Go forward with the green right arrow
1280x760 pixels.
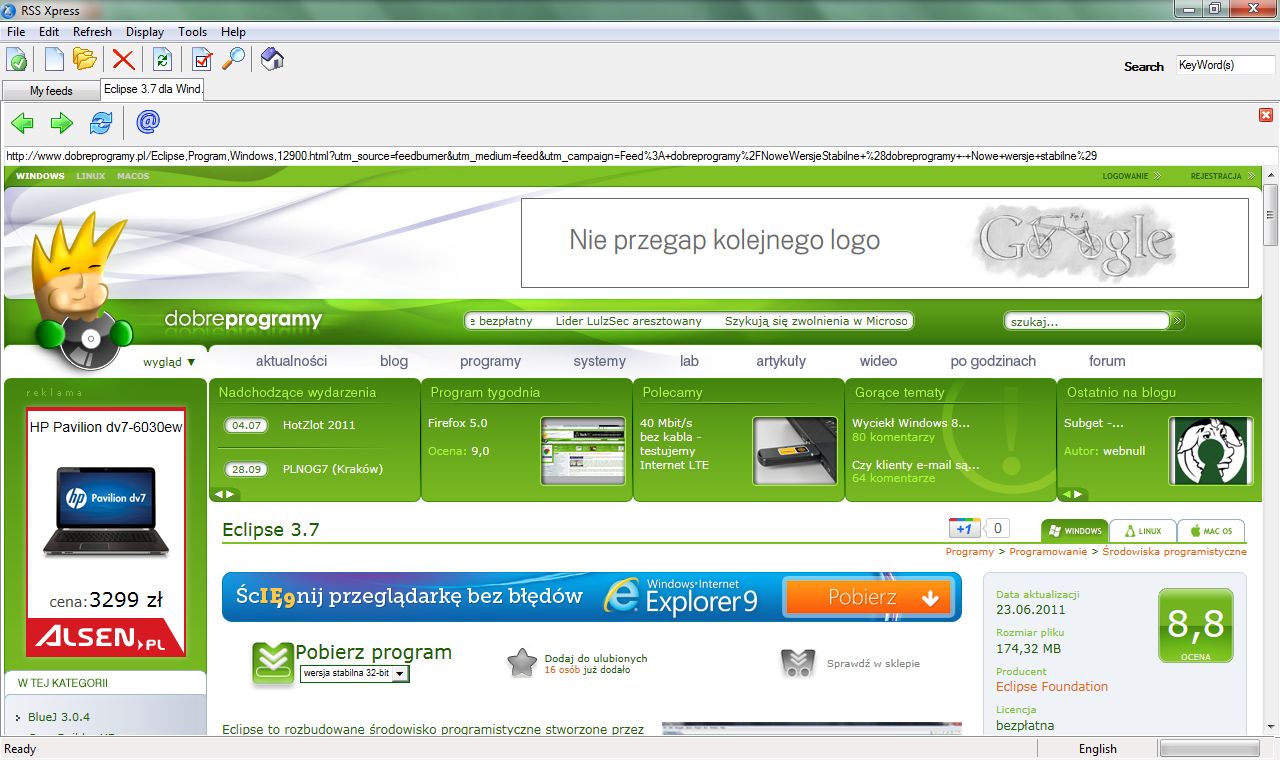62,123
